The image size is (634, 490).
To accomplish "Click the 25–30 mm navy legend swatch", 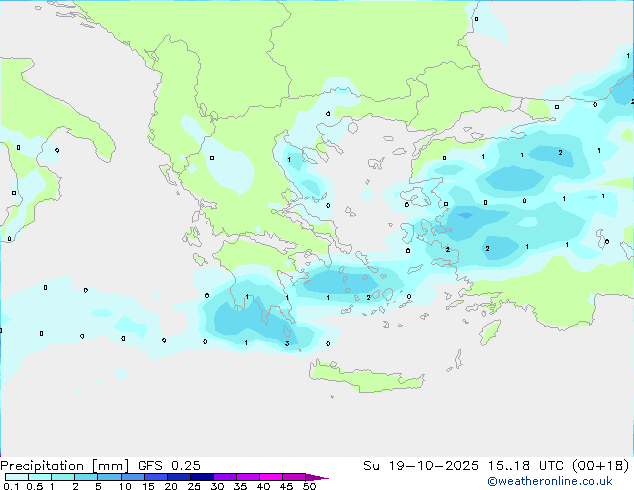I will click(202, 477).
